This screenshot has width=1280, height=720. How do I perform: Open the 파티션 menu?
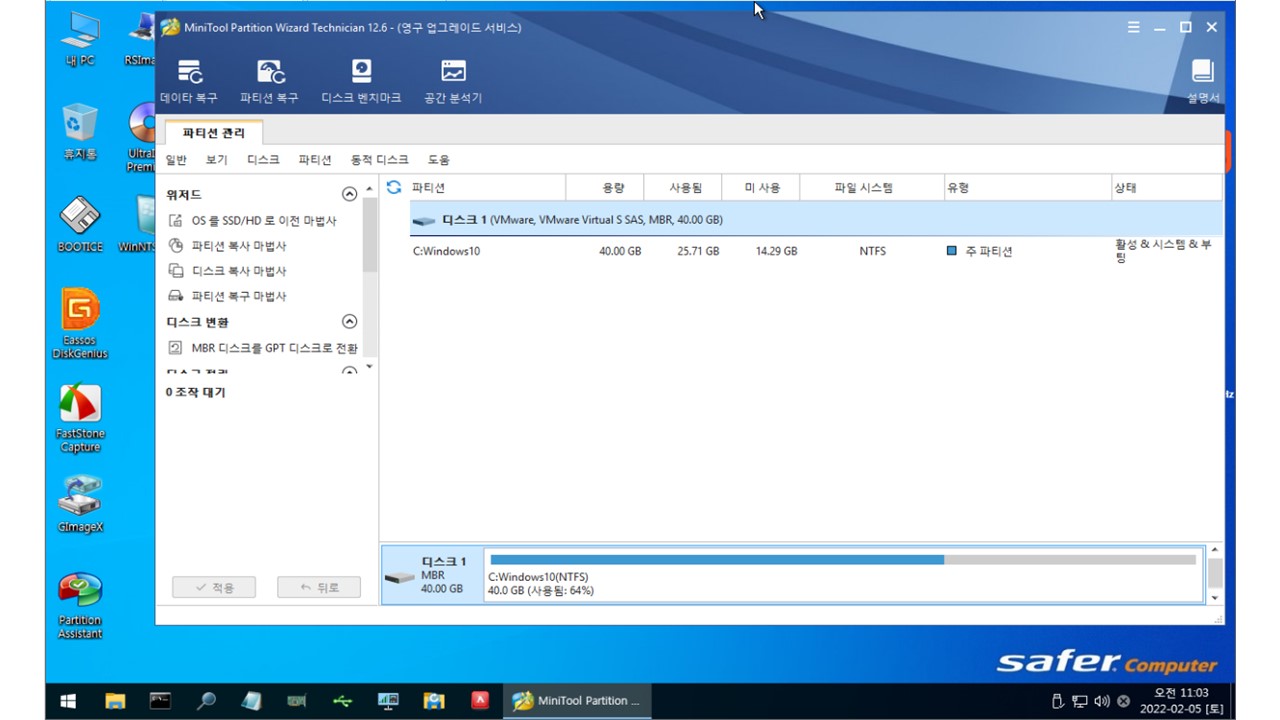[x=315, y=160]
